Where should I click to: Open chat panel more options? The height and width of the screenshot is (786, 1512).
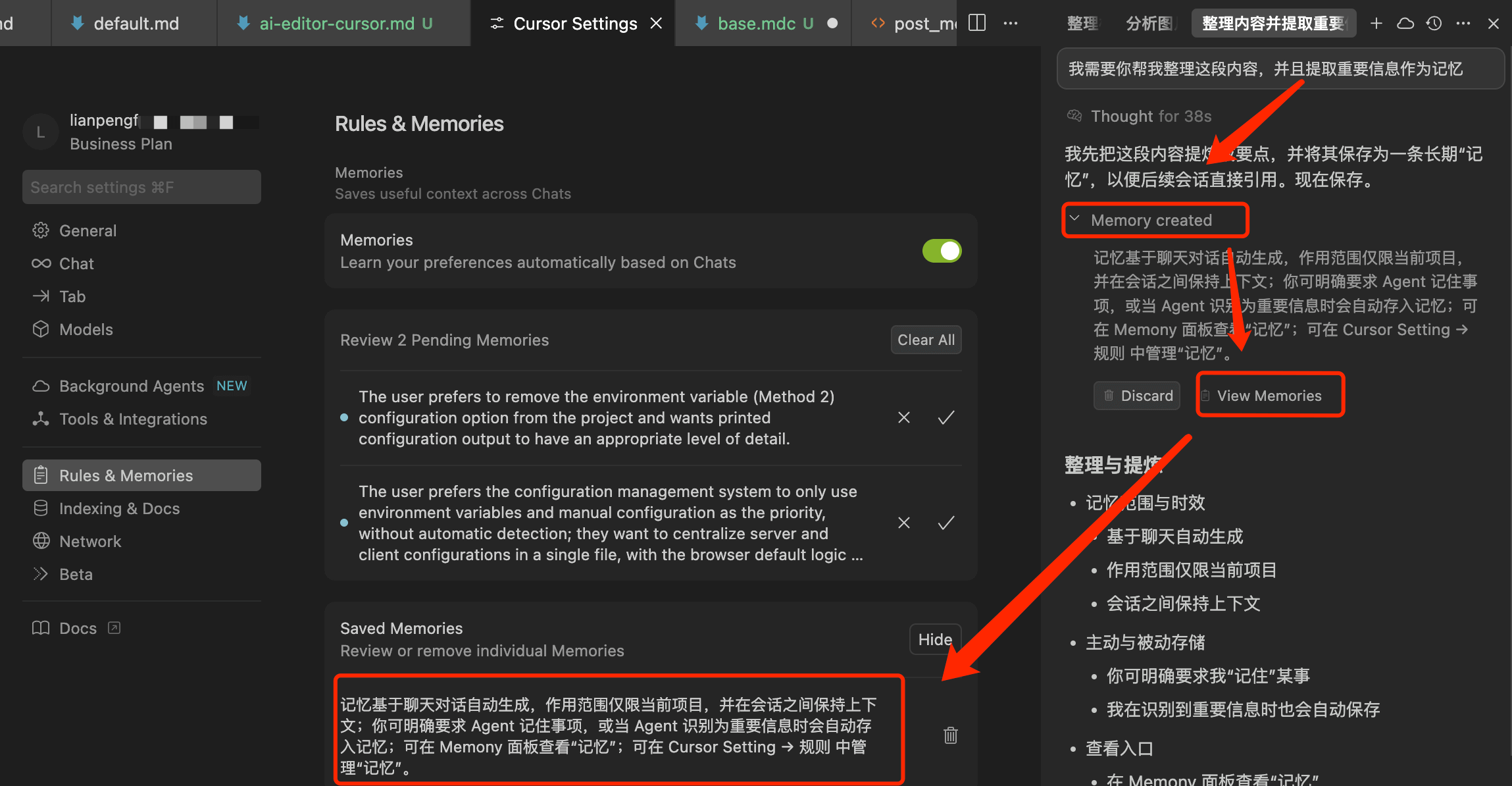[1463, 23]
